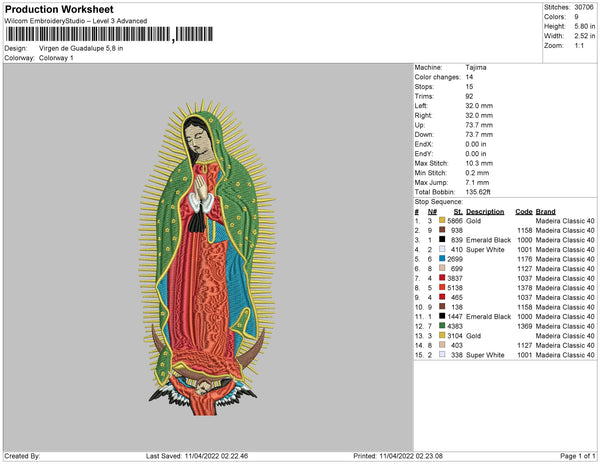The width and height of the screenshot is (600, 464).
Task: Click the Virgen de Guadalupe embroidery preview
Action: 207,257
